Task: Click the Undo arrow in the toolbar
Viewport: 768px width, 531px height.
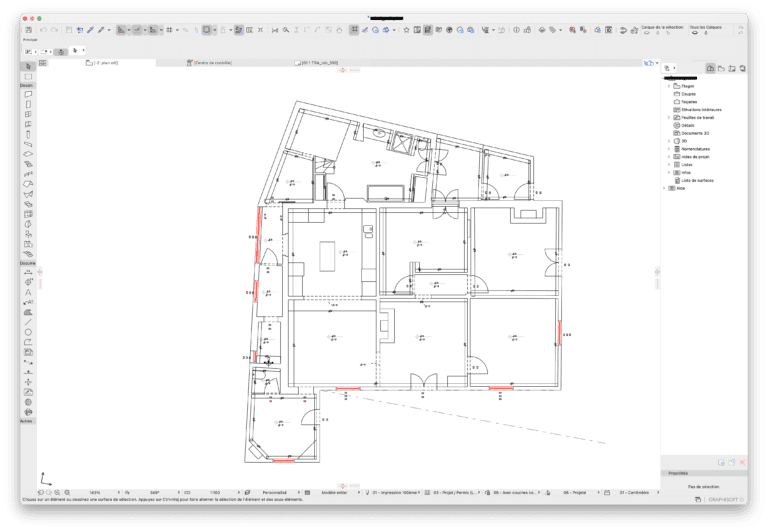Action: point(43,30)
